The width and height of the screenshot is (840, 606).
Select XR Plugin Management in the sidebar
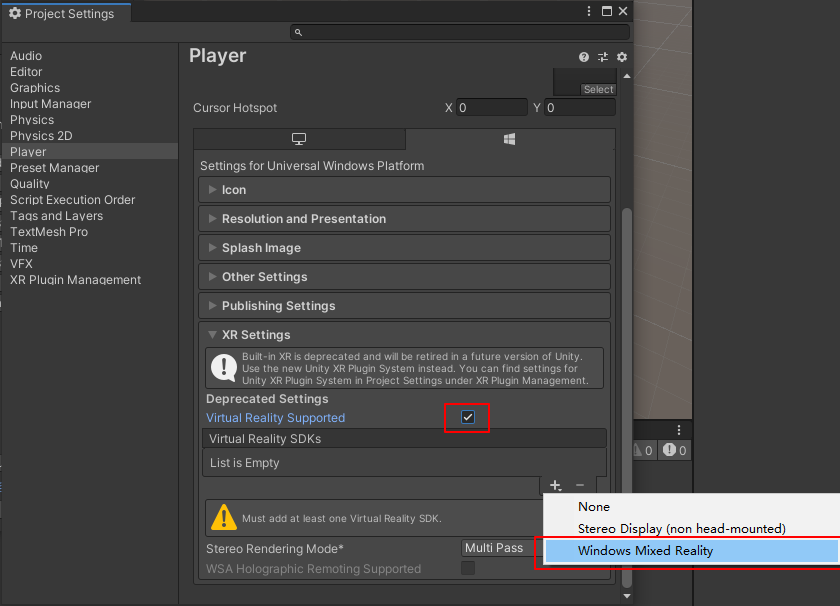pyautogui.click(x=74, y=279)
